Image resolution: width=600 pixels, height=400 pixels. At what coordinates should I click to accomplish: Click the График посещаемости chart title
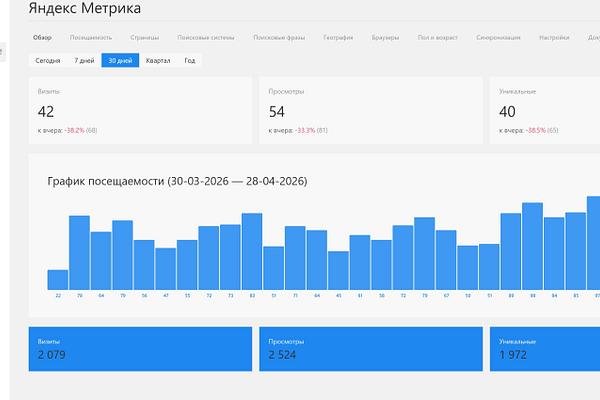[x=177, y=181]
